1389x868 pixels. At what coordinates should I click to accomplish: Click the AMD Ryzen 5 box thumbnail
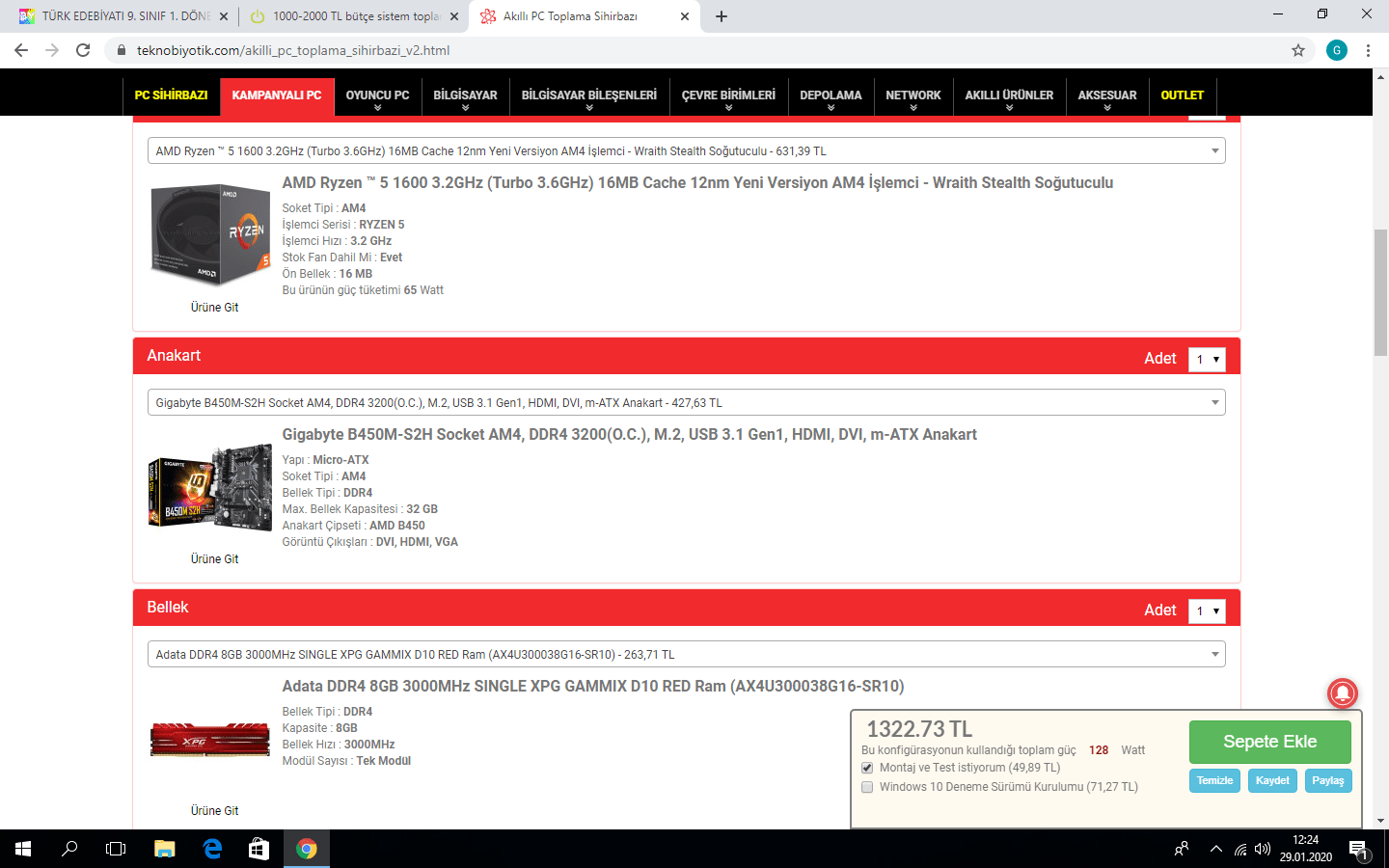tap(211, 235)
